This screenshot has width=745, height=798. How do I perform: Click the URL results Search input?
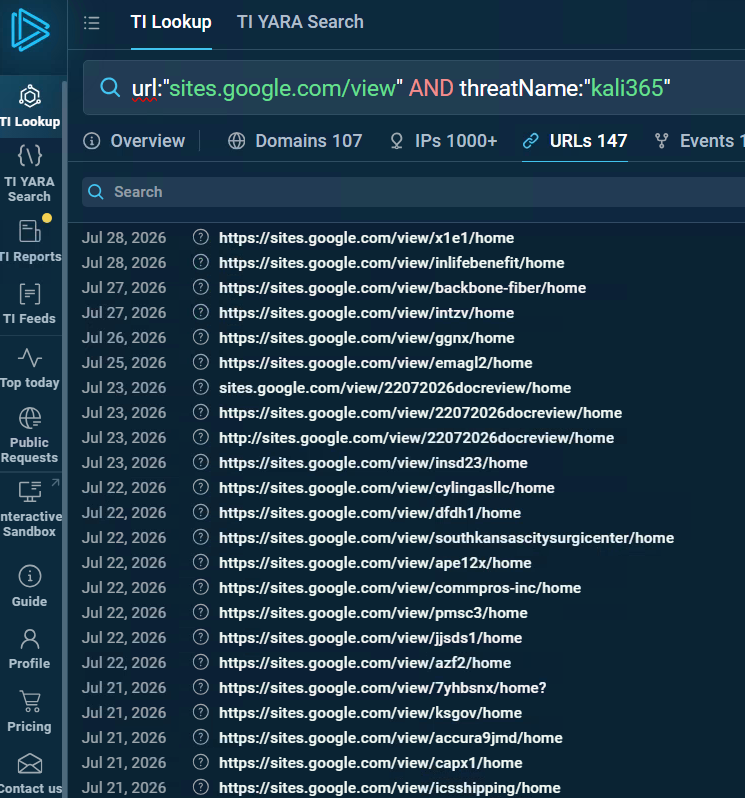pyautogui.click(x=413, y=192)
